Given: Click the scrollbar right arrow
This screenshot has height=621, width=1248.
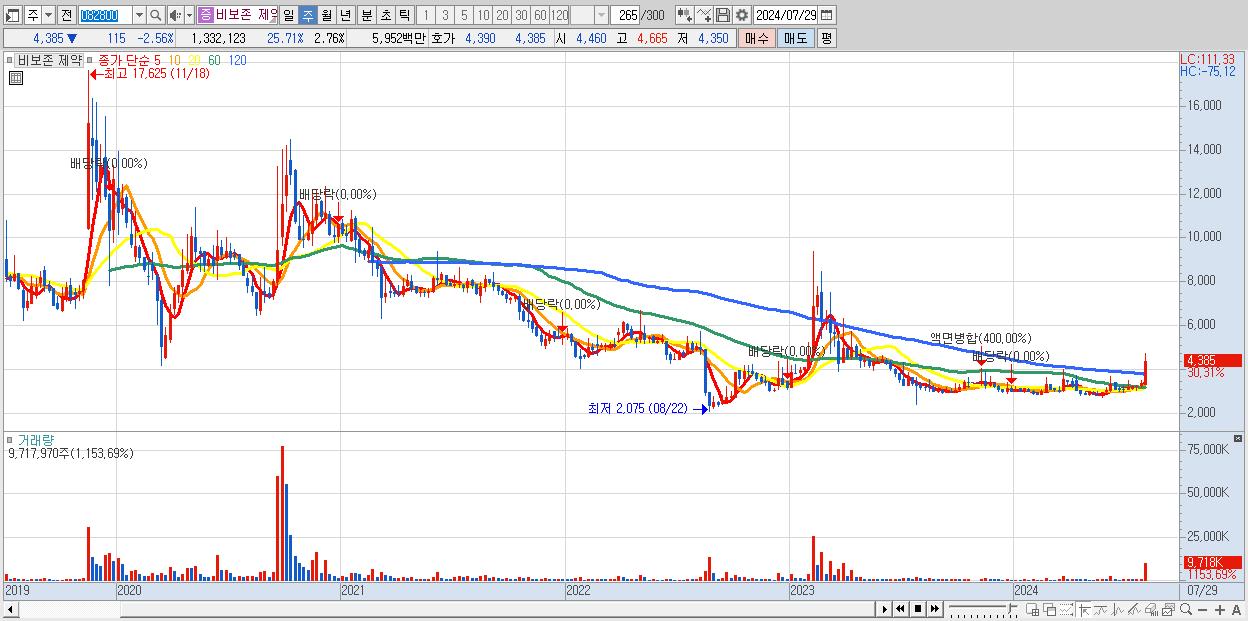Looking at the screenshot, I should coord(884,609).
